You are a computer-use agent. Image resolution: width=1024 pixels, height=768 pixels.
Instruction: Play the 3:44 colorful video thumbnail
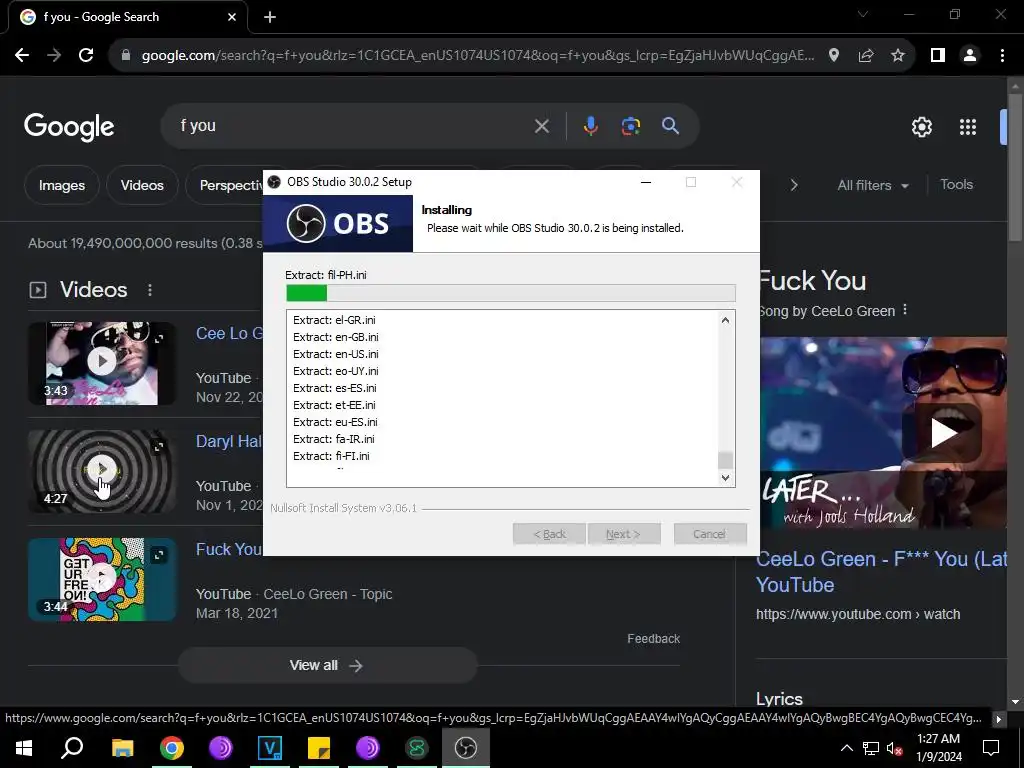coord(102,579)
